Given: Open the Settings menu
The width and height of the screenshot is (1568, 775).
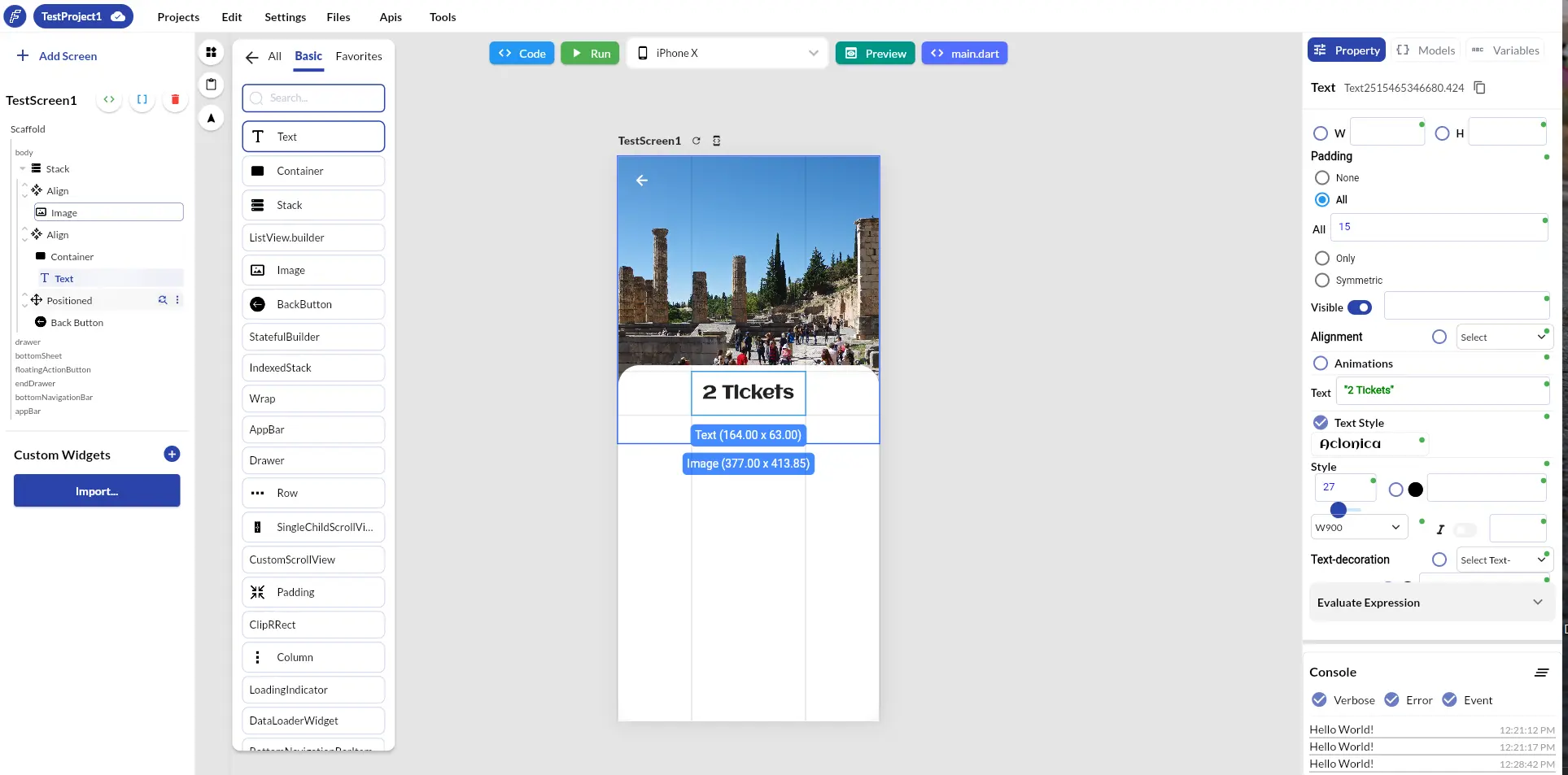Looking at the screenshot, I should tap(285, 17).
